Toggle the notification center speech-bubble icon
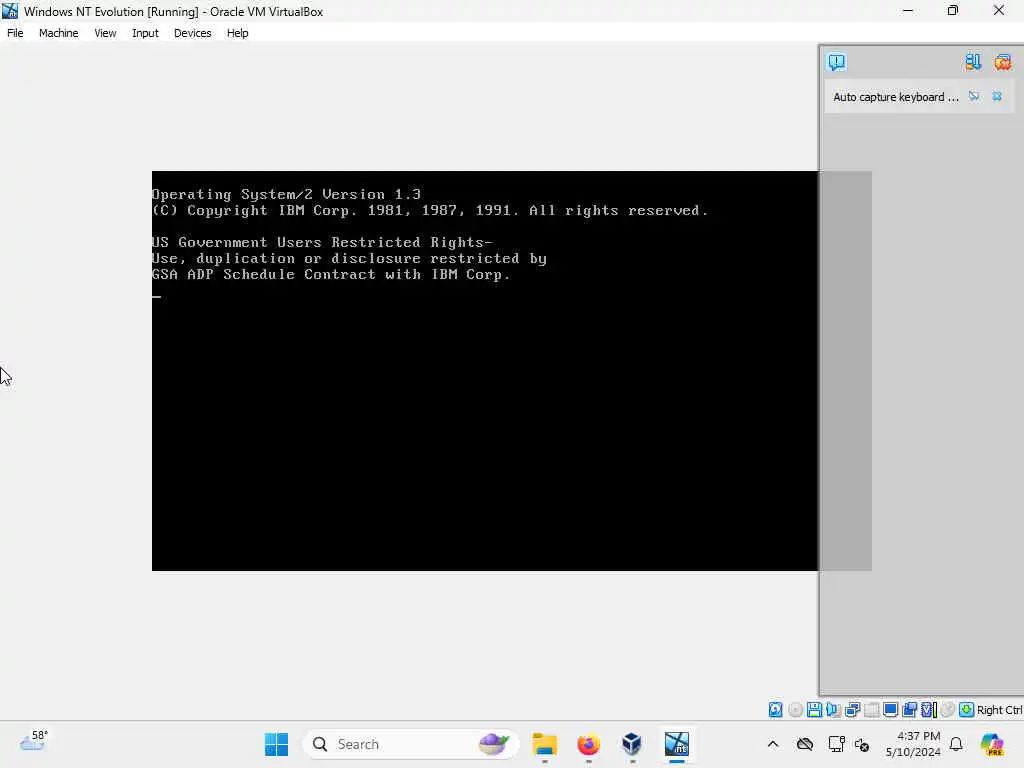The image size is (1024, 768). [x=837, y=62]
